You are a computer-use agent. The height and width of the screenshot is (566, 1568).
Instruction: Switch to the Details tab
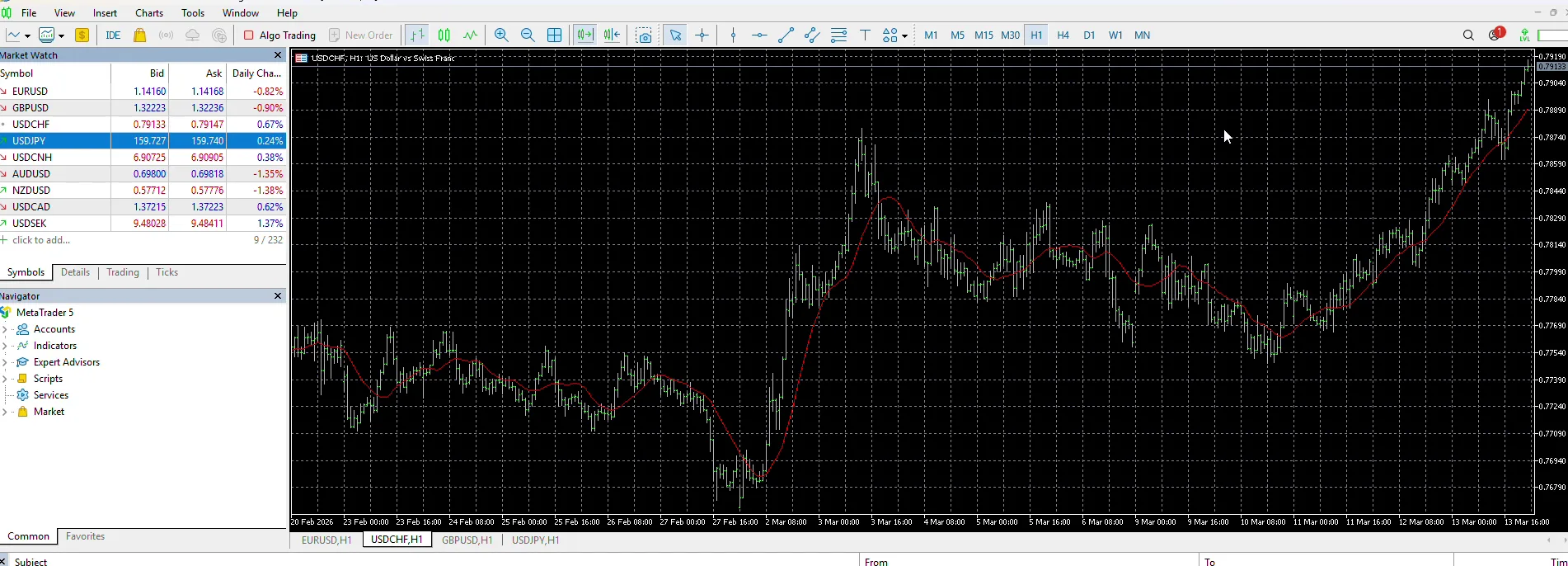(75, 272)
